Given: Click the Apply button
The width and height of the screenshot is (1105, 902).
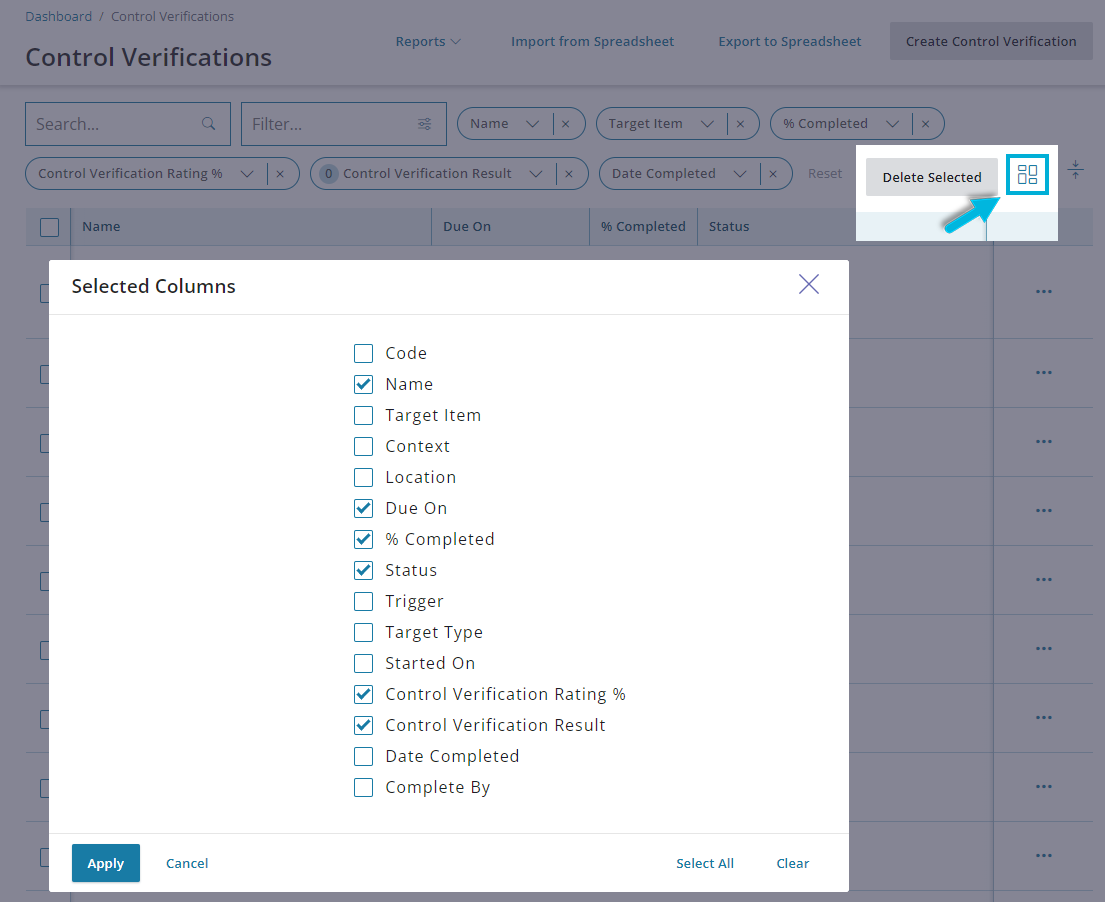Looking at the screenshot, I should 106,863.
